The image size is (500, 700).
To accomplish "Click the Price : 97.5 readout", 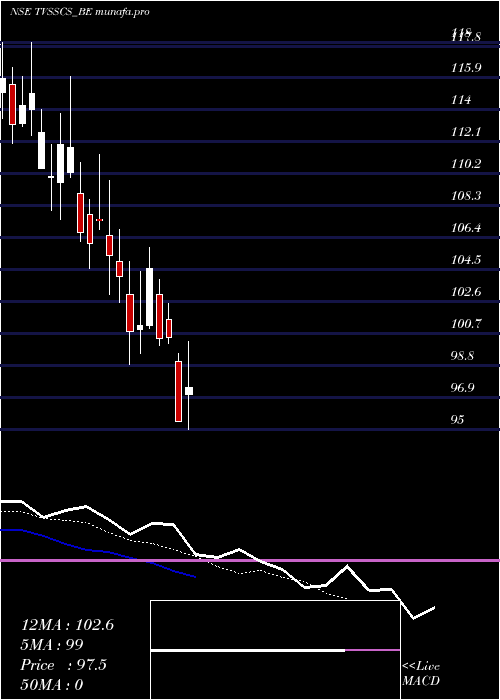I will [63, 665].
